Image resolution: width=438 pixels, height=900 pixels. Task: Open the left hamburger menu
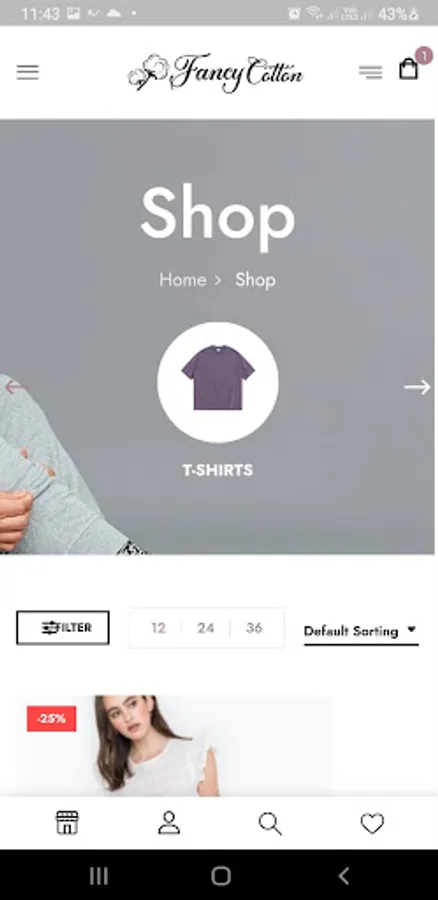pos(28,72)
